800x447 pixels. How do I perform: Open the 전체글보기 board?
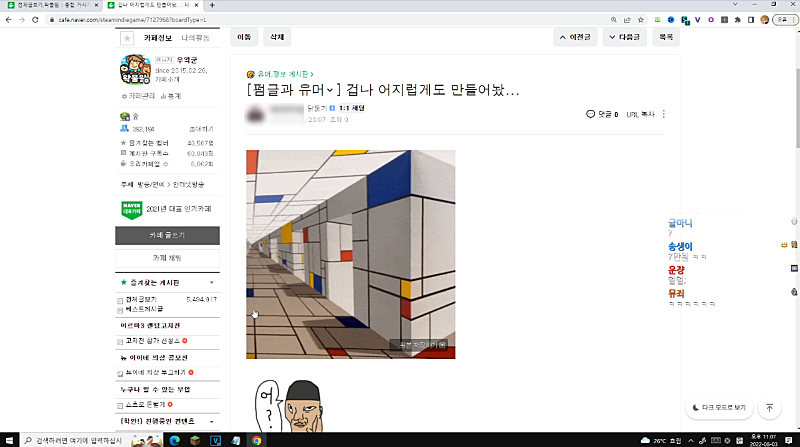141,300
